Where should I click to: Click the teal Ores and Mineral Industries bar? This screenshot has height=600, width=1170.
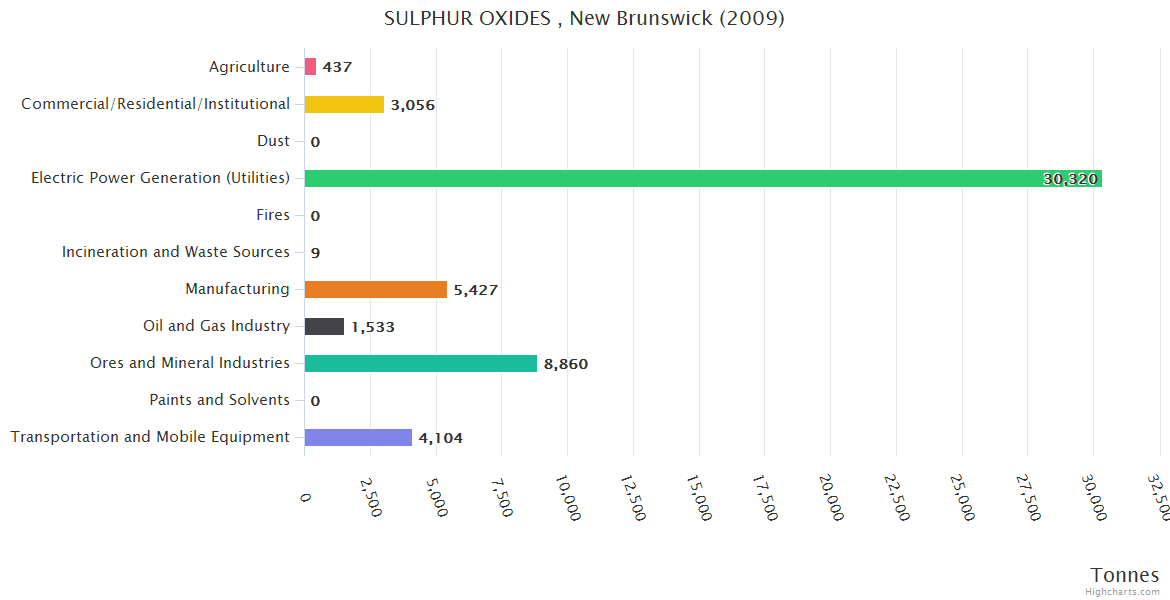(x=420, y=363)
